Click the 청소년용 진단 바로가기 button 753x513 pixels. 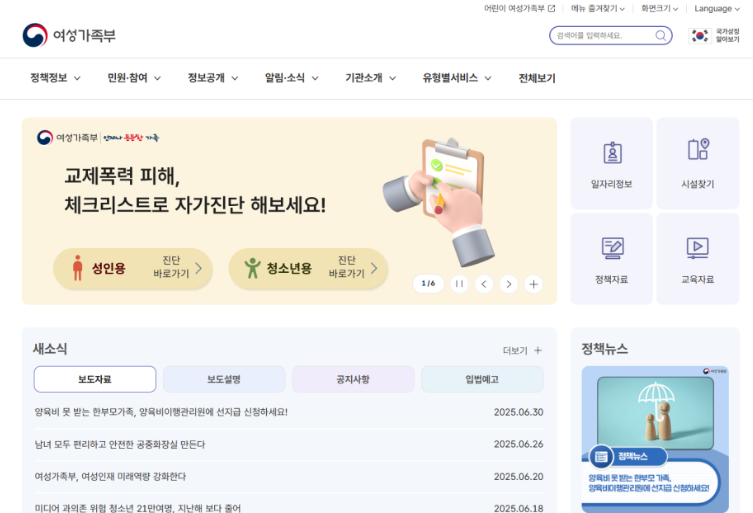click(x=308, y=268)
